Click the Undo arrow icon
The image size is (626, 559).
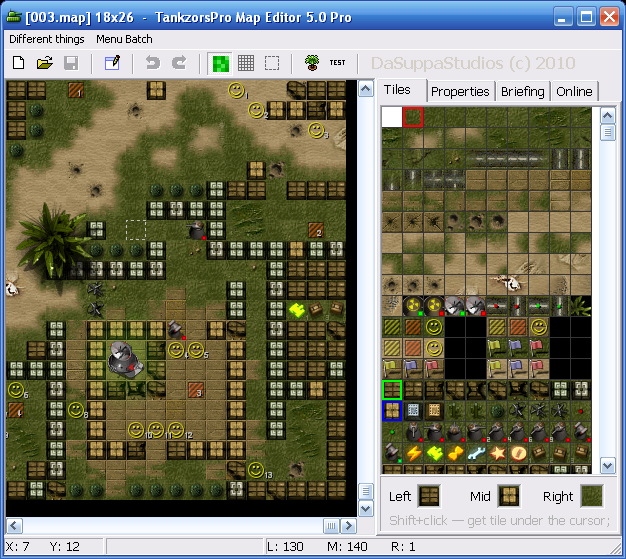153,63
